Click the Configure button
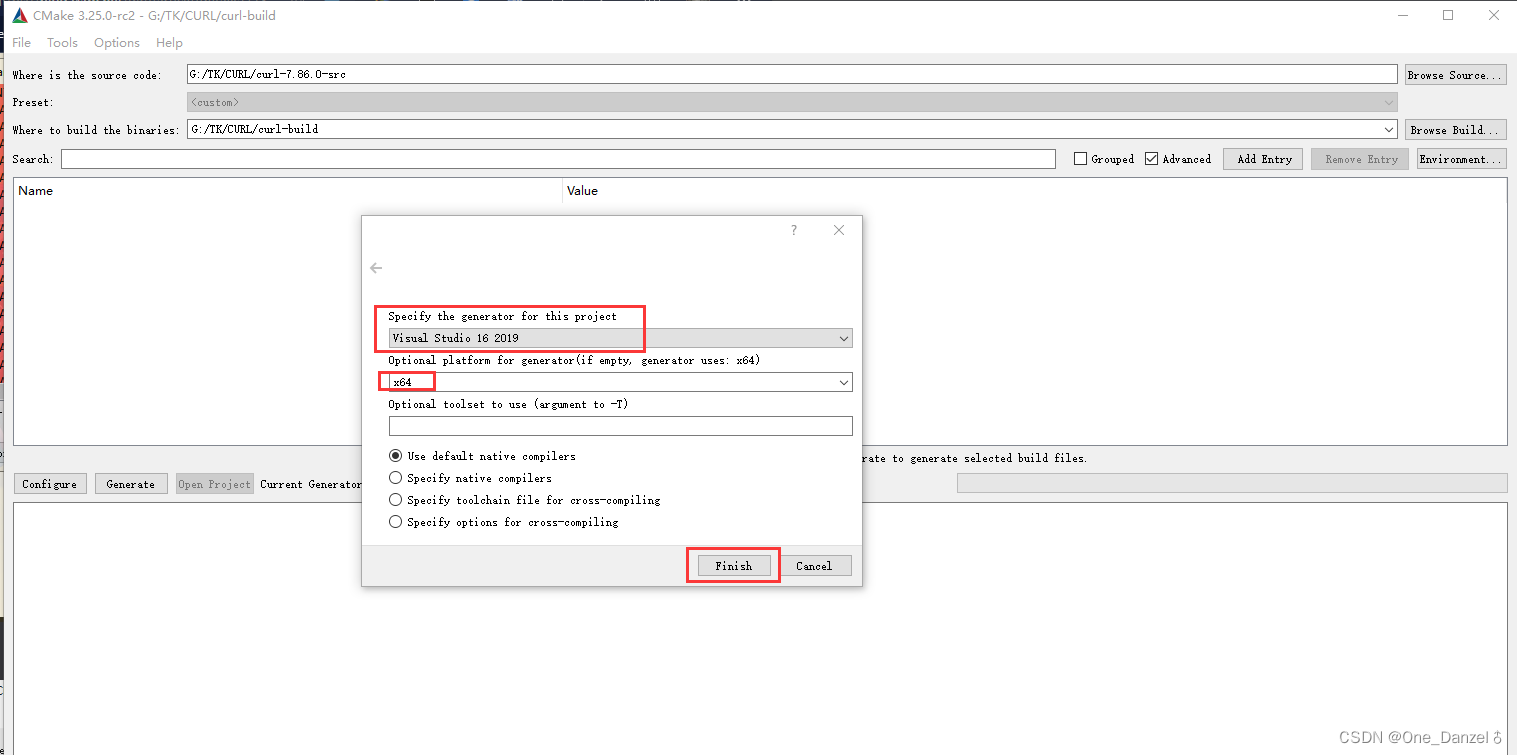Screen dimensions: 1517x755 click(49, 483)
